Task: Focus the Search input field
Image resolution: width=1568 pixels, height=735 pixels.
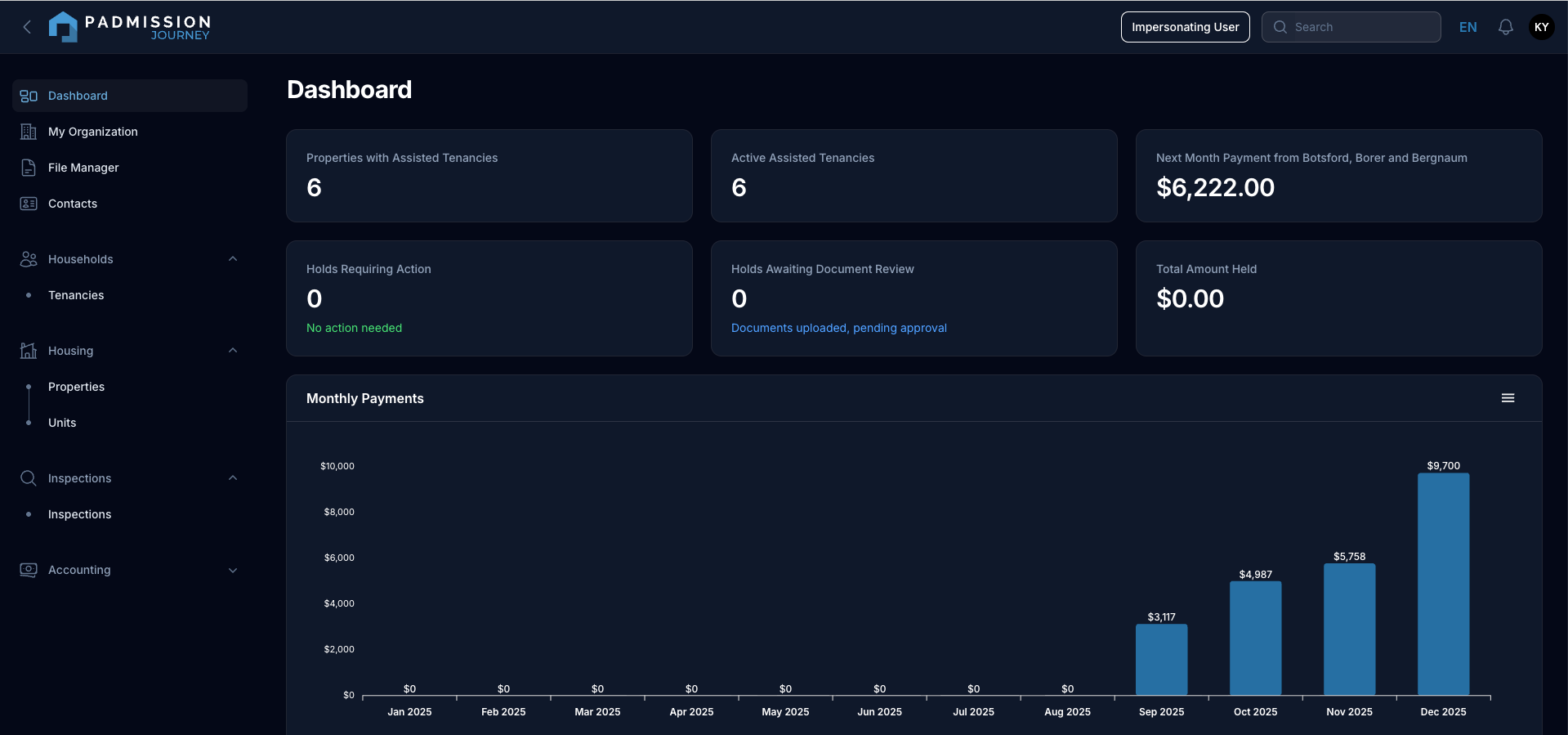Action: coord(1362,27)
